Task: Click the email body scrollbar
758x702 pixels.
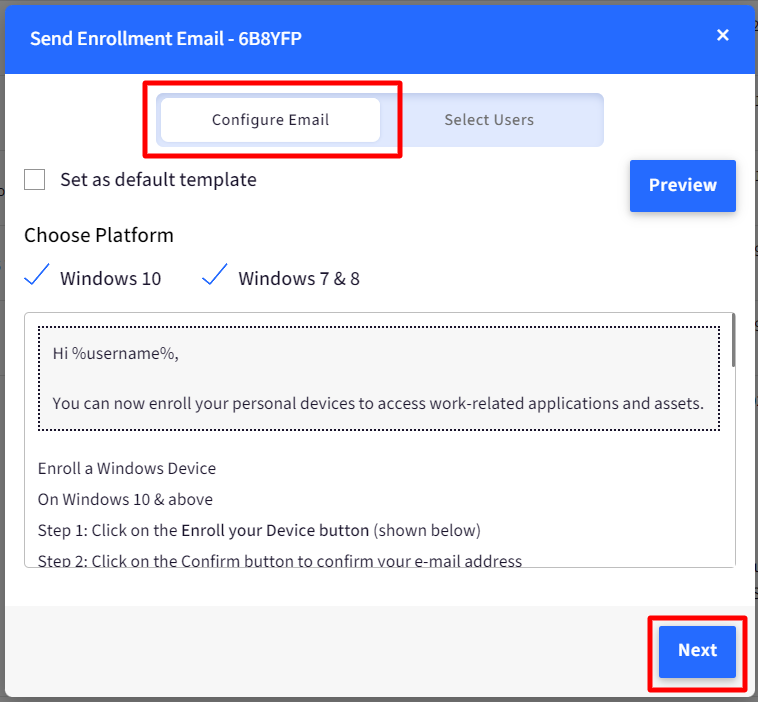Action: [733, 340]
